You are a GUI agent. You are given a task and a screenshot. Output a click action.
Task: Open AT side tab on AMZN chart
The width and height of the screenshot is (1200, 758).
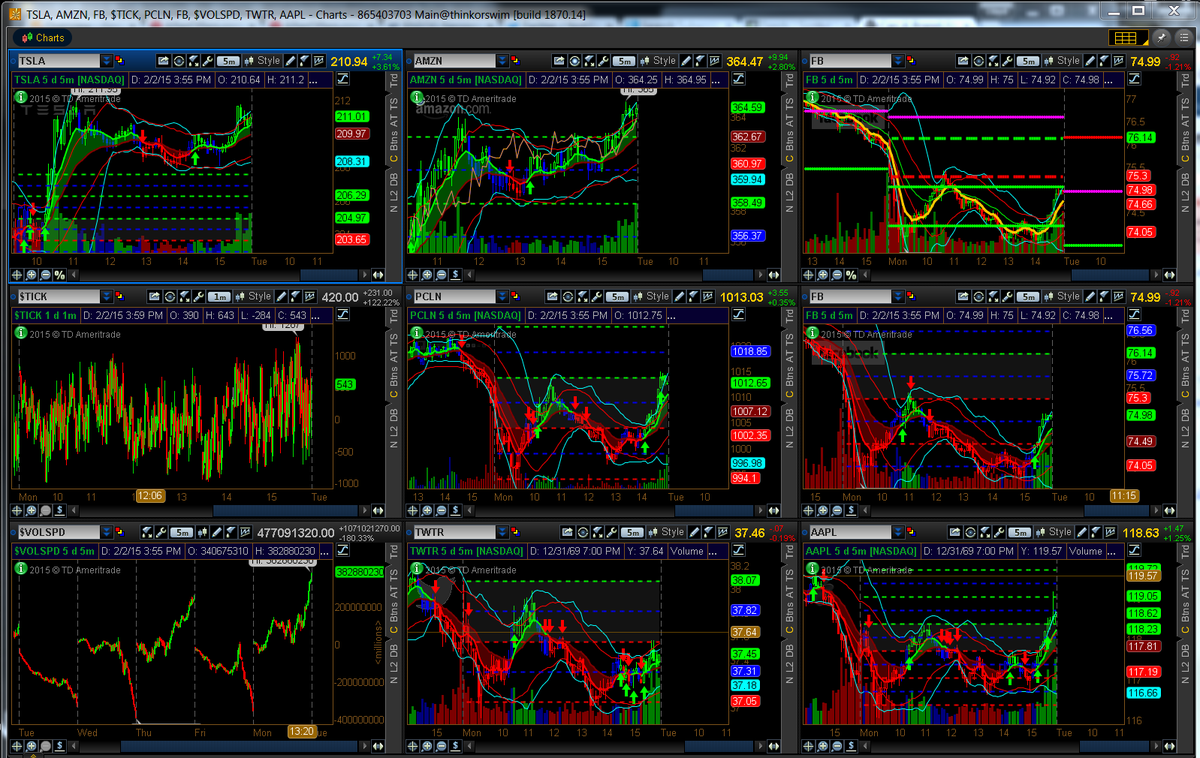(790, 120)
